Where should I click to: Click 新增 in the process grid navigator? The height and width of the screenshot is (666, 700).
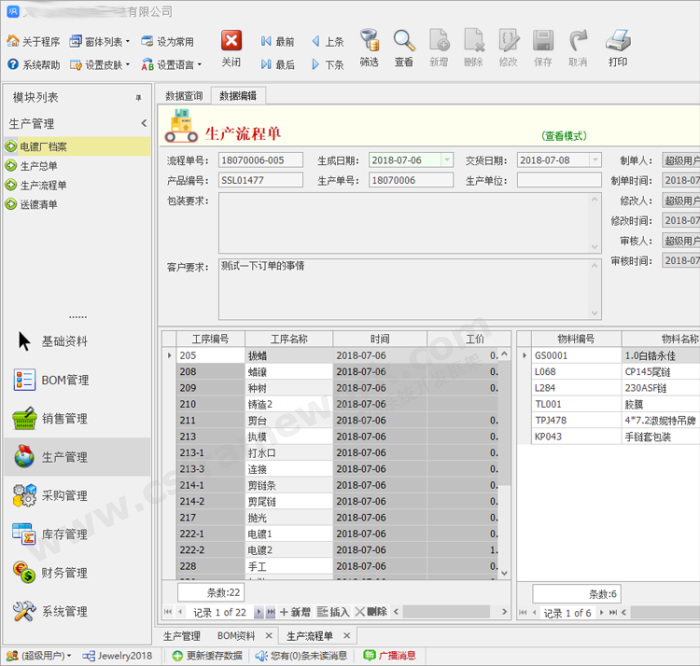(295, 612)
